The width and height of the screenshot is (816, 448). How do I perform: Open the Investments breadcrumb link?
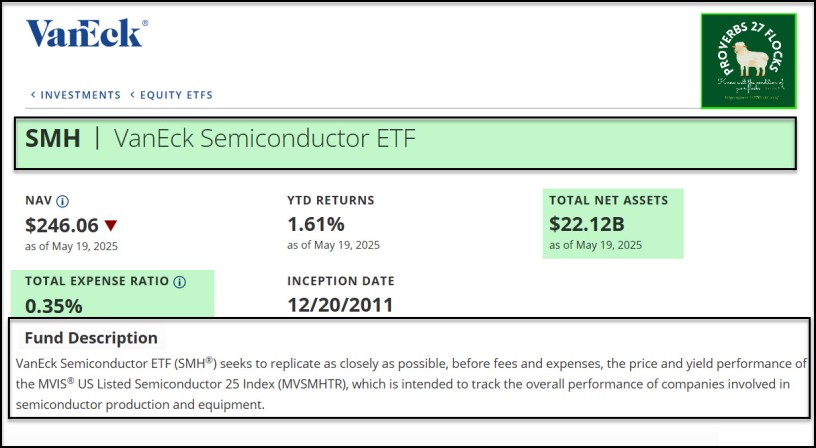[x=80, y=95]
